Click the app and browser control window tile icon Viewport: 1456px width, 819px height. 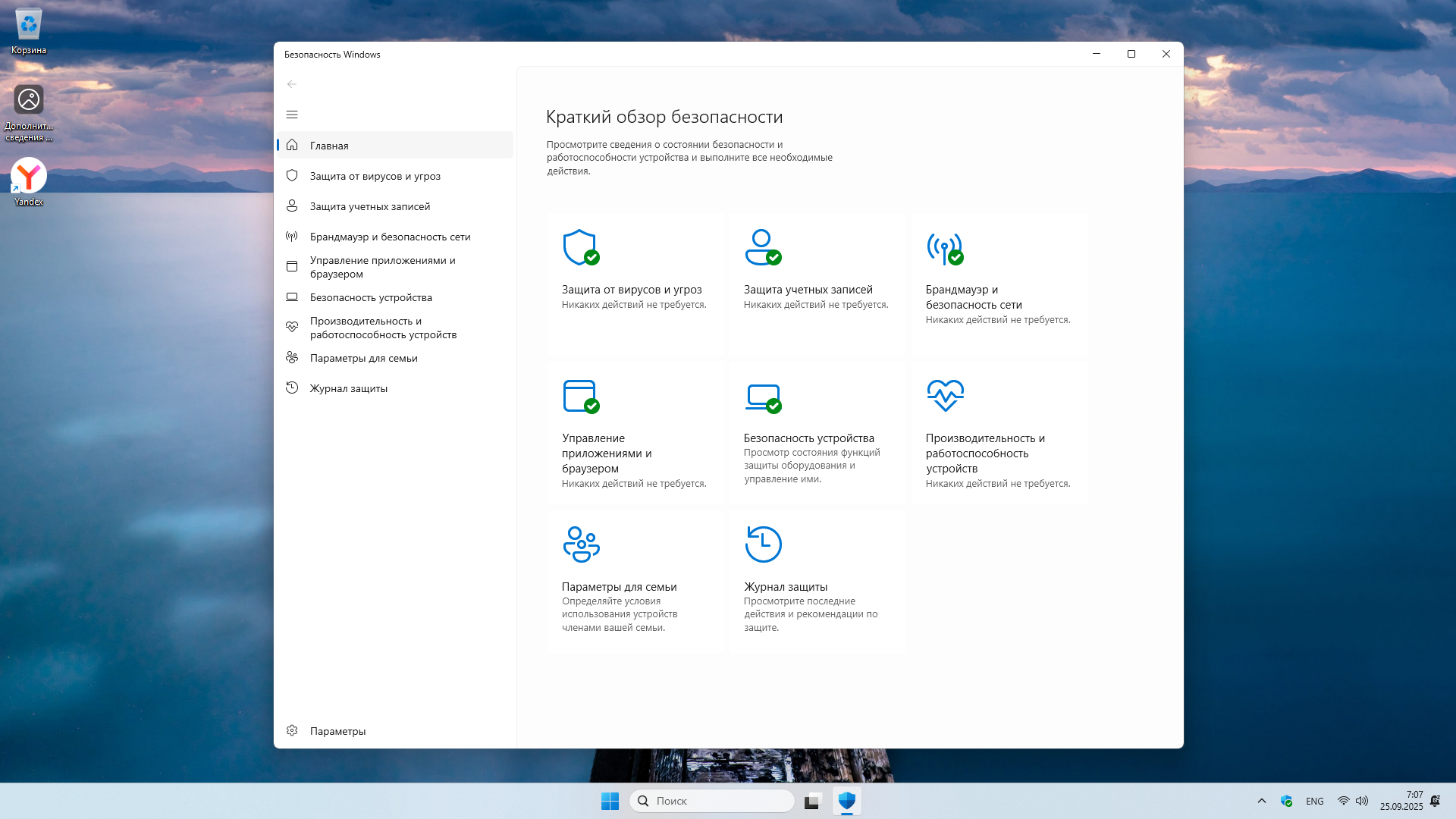[580, 396]
